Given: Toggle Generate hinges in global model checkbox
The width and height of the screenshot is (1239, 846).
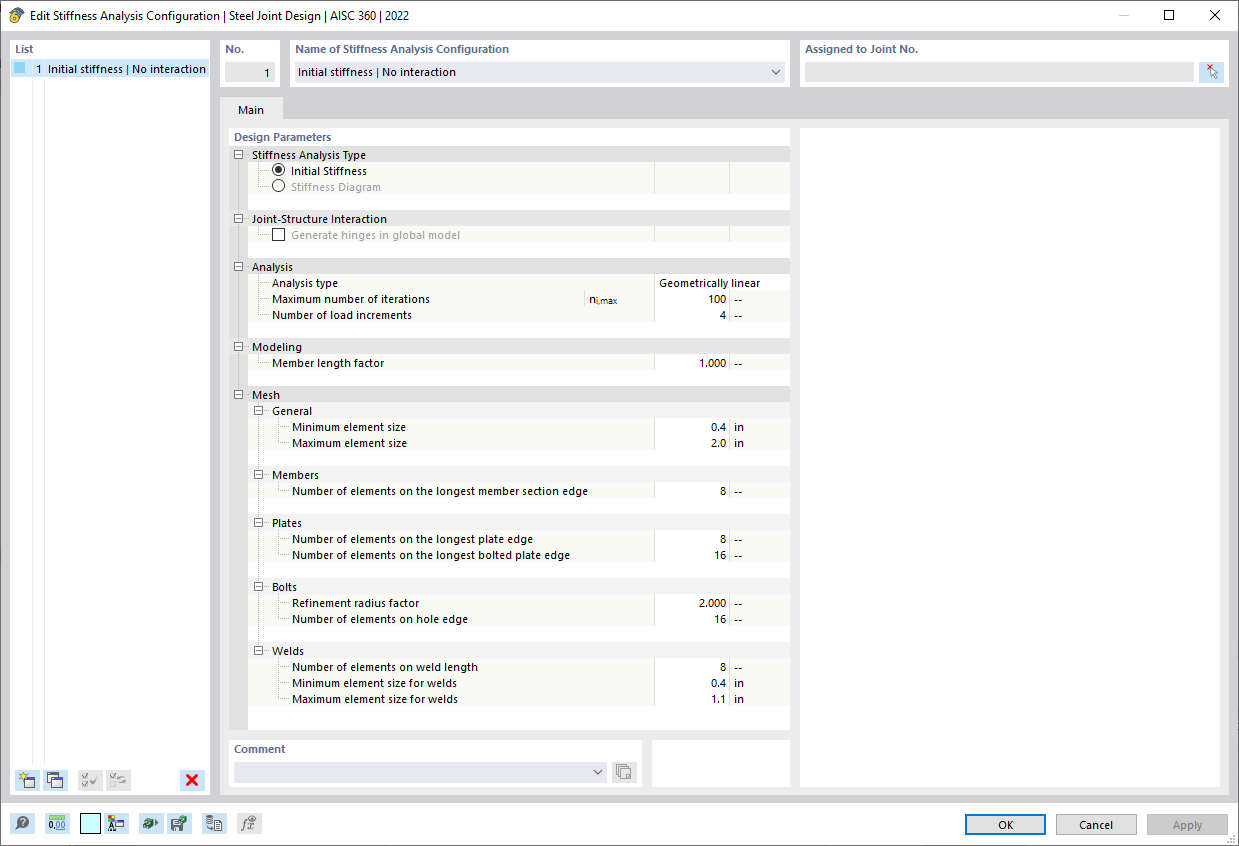Looking at the screenshot, I should (x=278, y=235).
